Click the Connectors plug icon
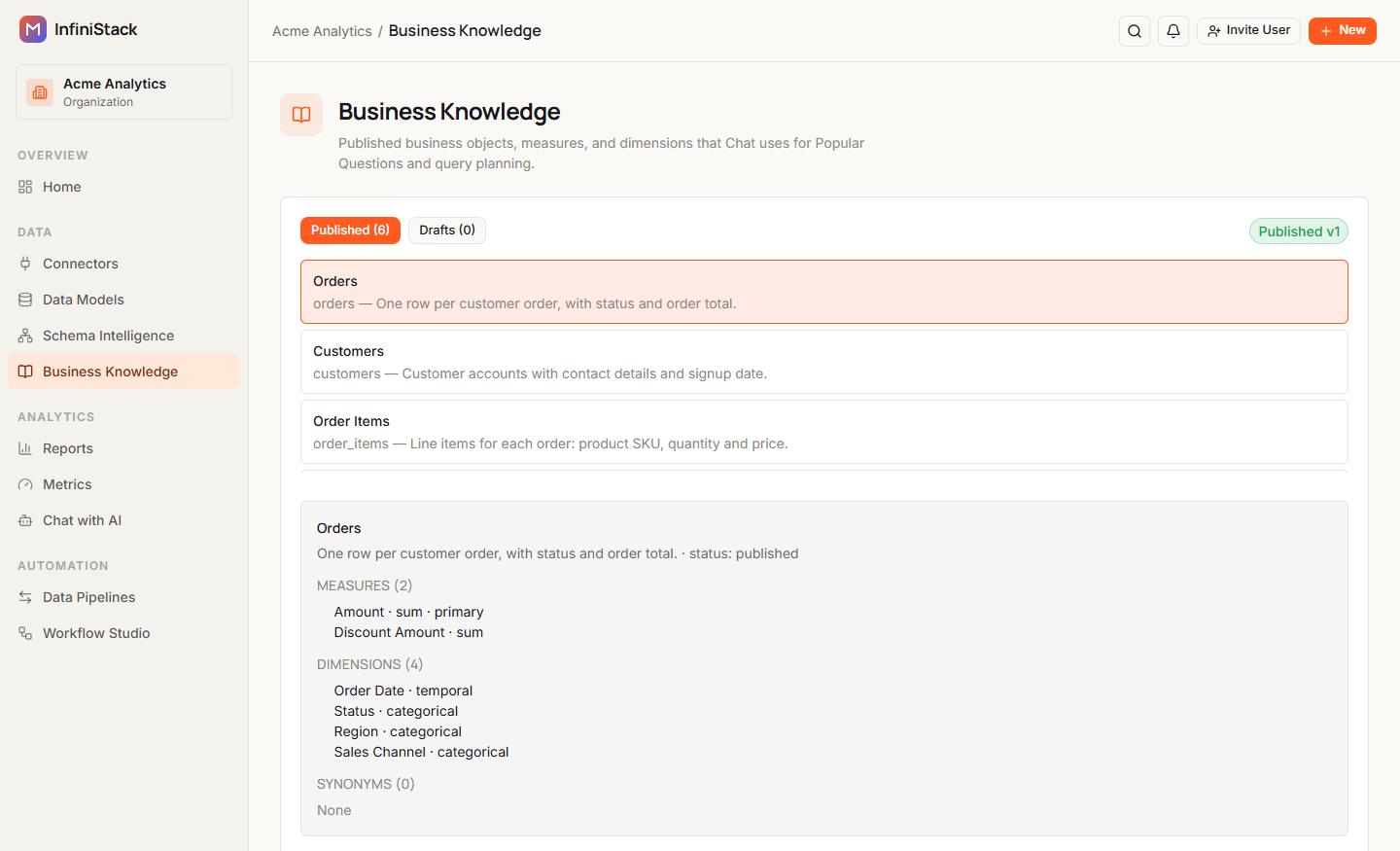The width and height of the screenshot is (1400, 851). click(x=25, y=264)
